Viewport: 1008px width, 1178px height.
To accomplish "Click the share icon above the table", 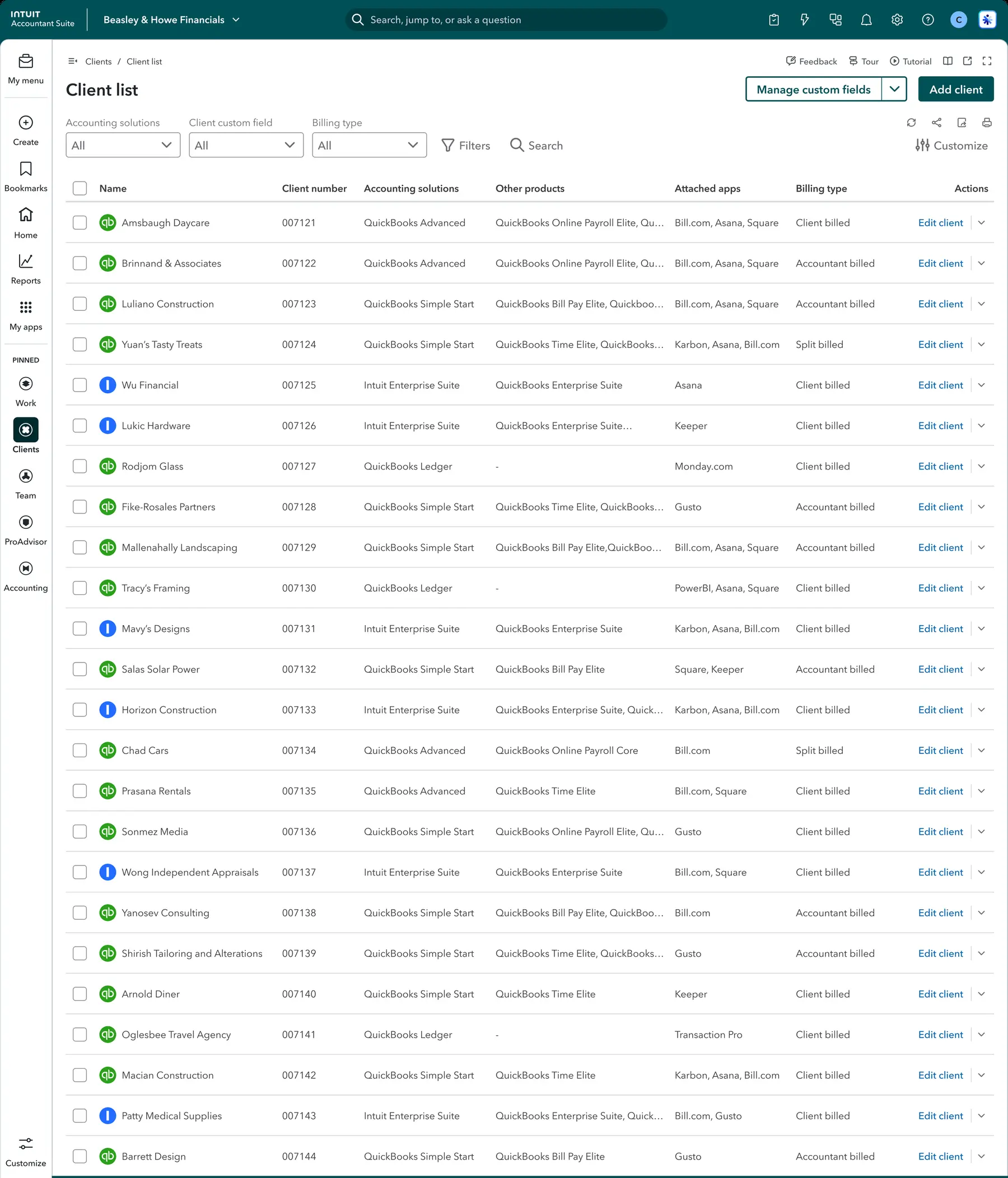I will tap(936, 122).
